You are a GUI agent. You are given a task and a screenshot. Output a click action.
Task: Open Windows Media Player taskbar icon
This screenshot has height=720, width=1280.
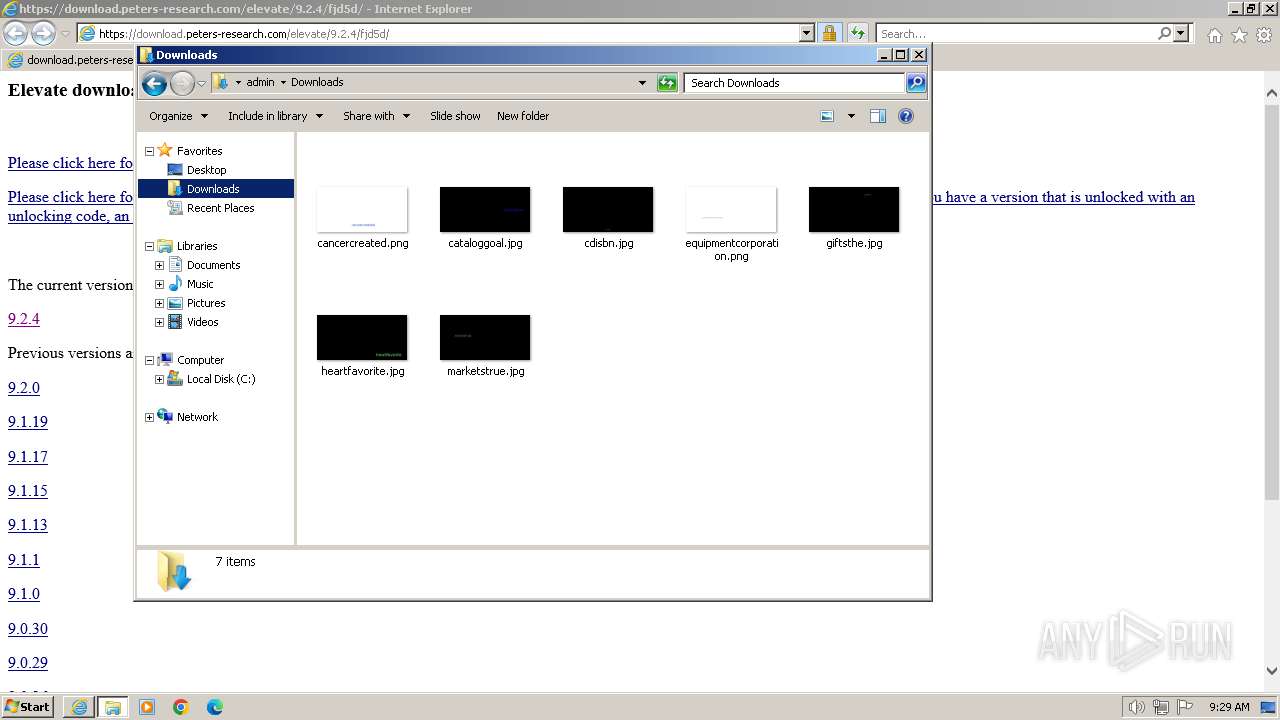[147, 707]
